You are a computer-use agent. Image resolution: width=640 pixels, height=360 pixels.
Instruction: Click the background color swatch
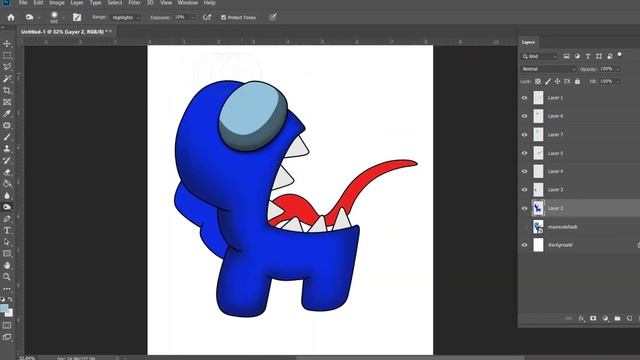coord(9,313)
